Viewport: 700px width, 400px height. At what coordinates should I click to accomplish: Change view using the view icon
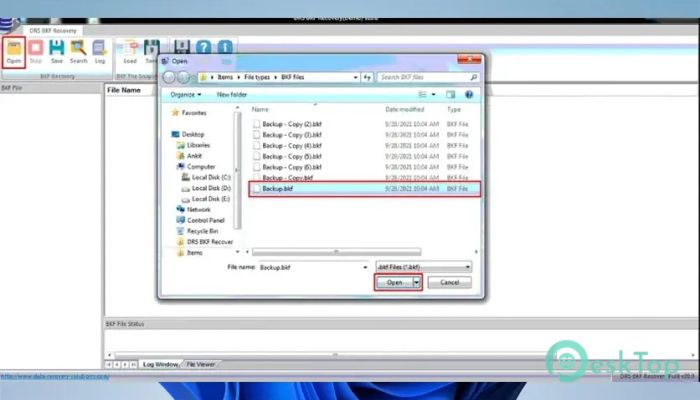point(422,94)
